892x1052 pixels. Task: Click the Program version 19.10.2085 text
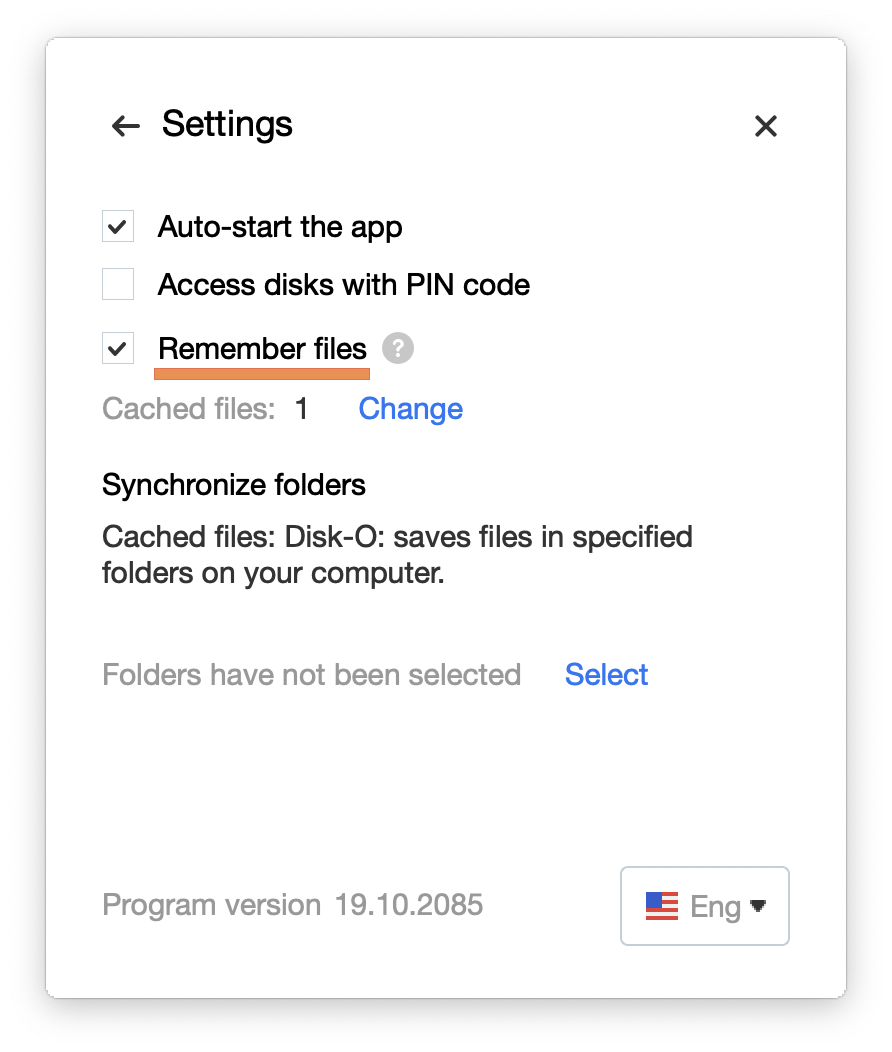tap(292, 904)
